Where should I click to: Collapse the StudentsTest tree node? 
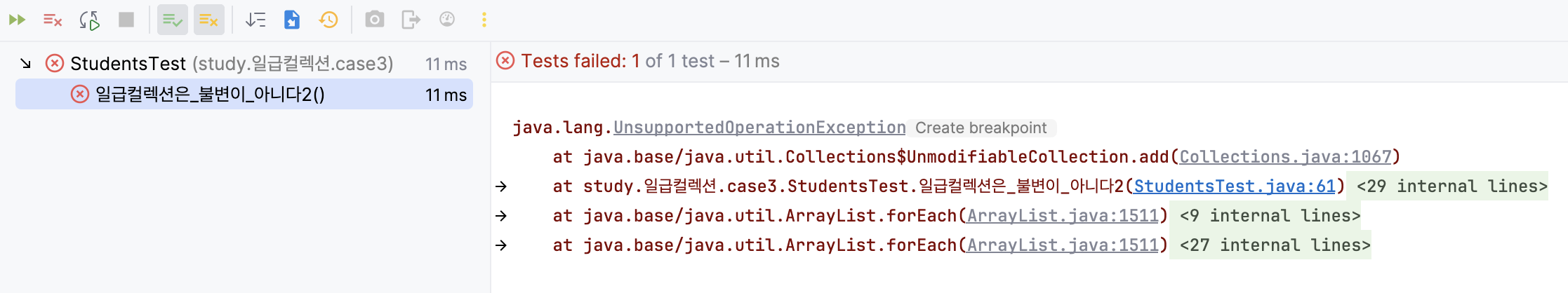click(26, 64)
